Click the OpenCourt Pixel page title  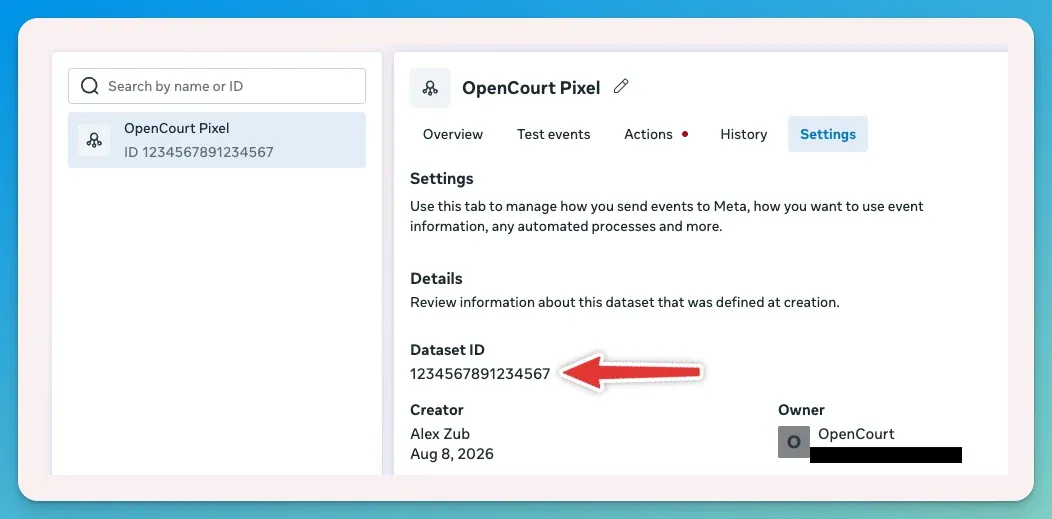pyautogui.click(x=531, y=88)
